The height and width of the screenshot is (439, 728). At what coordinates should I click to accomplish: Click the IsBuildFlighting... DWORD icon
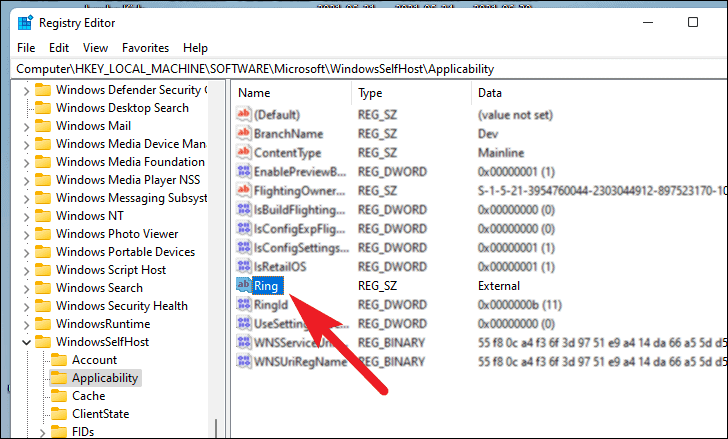pos(243,209)
